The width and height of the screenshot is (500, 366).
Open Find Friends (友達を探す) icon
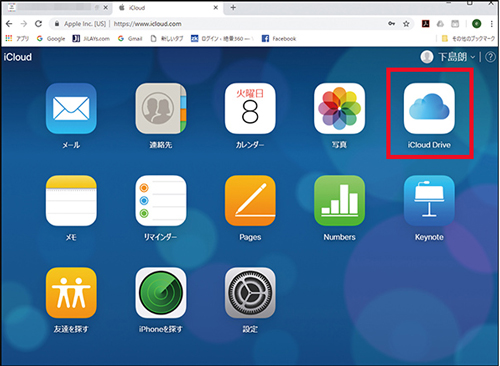71,293
